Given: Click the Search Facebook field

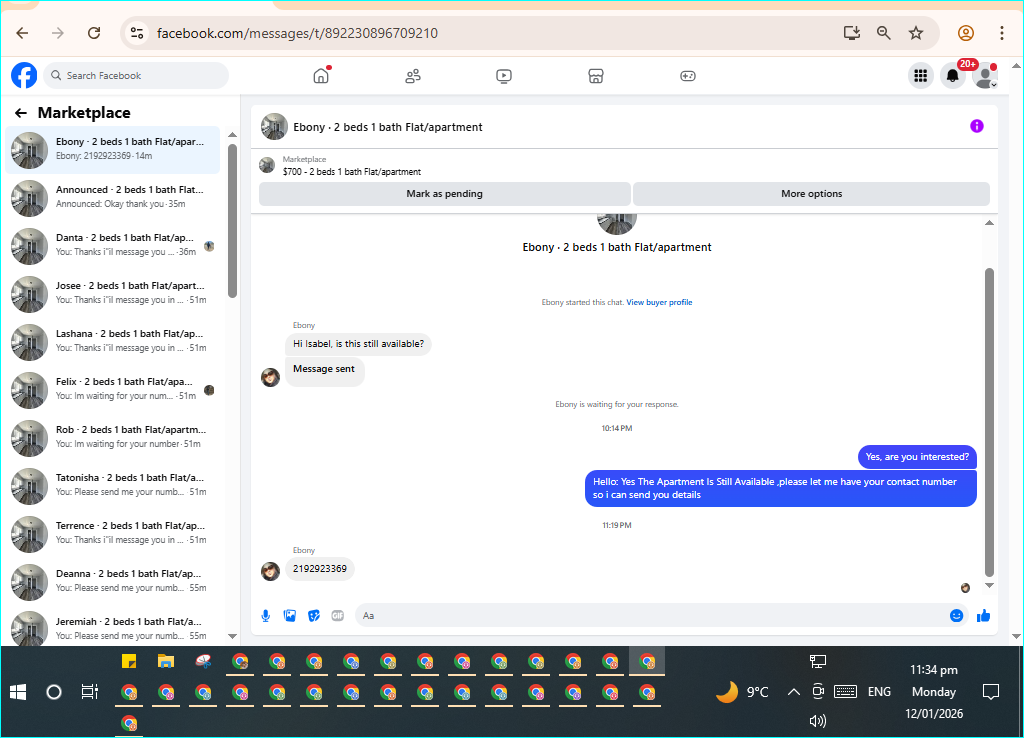Looking at the screenshot, I should pos(136,76).
